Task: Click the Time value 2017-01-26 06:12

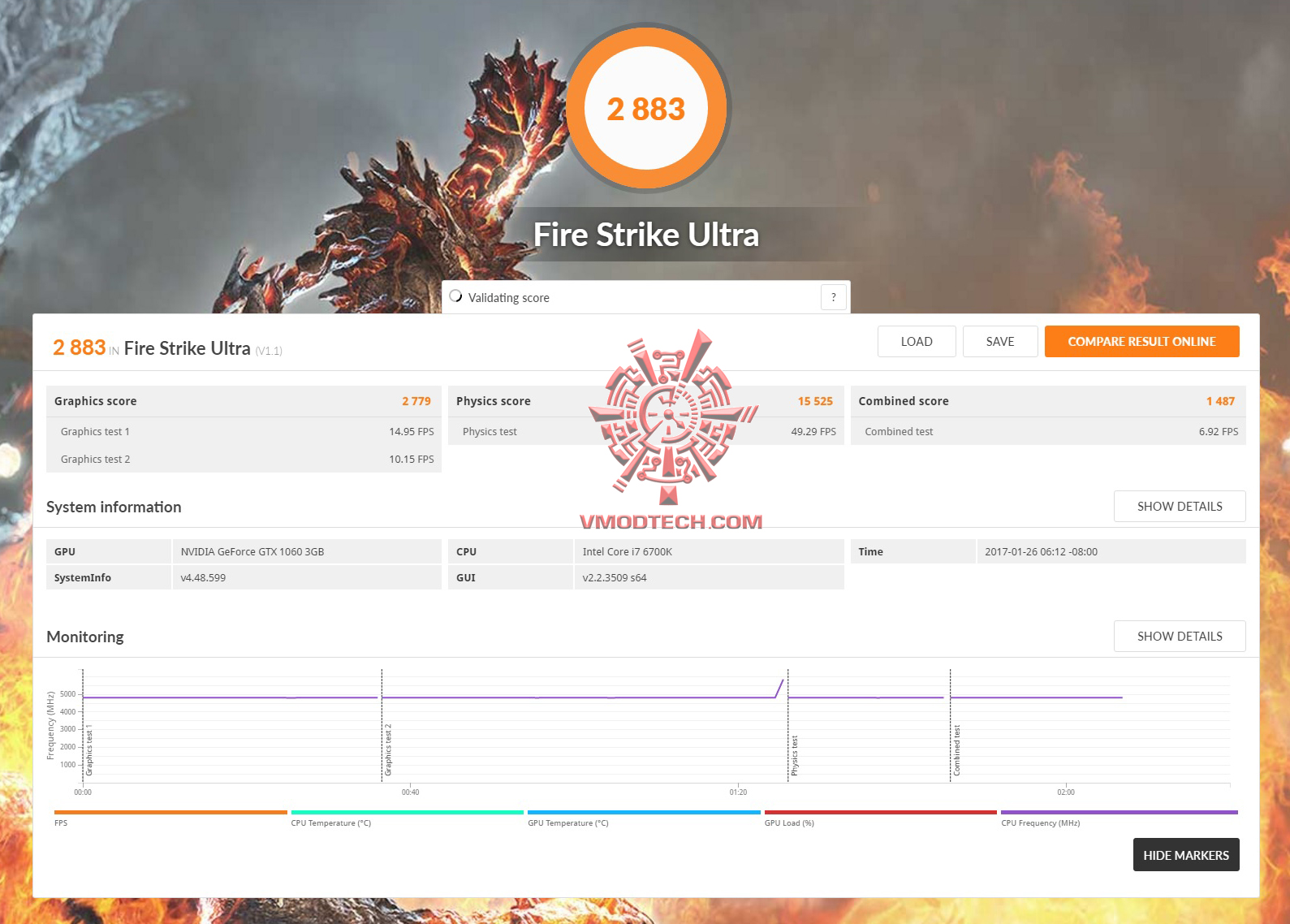Action: pos(1042,551)
